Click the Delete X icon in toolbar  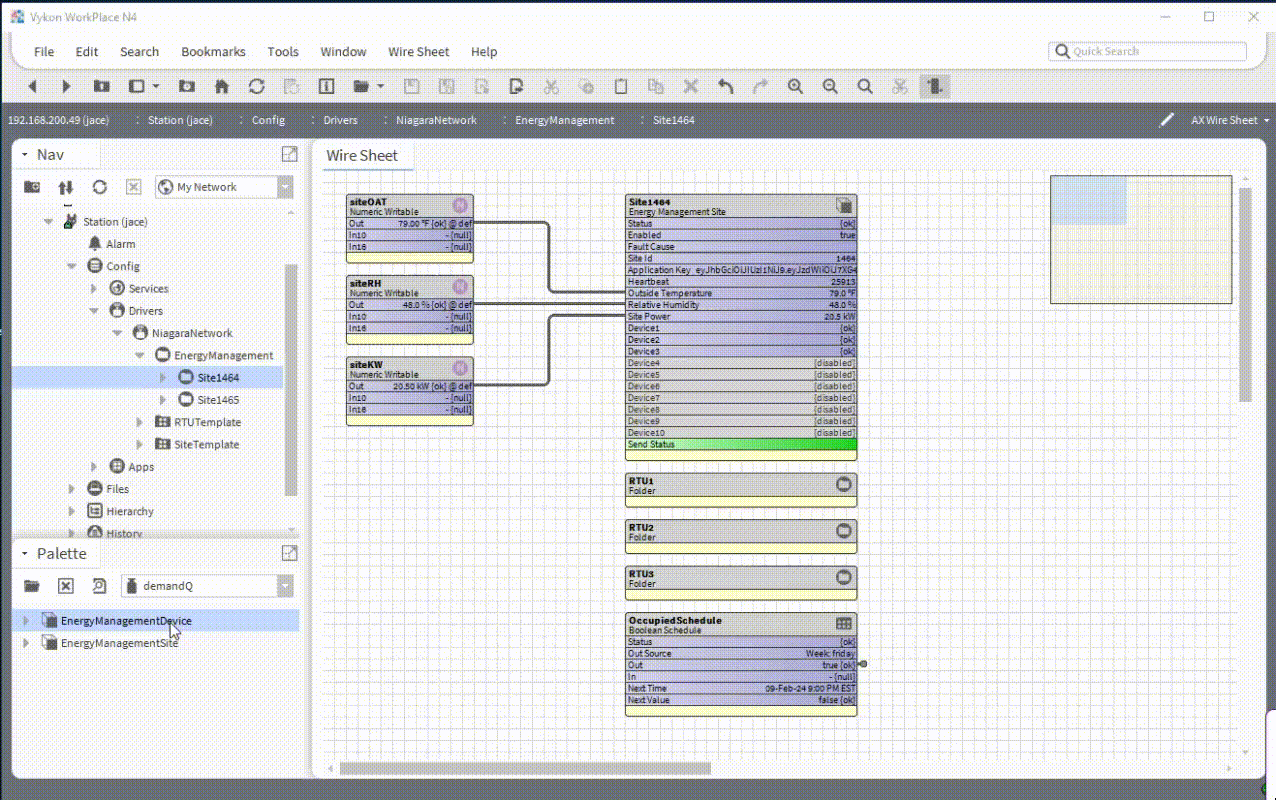tap(690, 87)
